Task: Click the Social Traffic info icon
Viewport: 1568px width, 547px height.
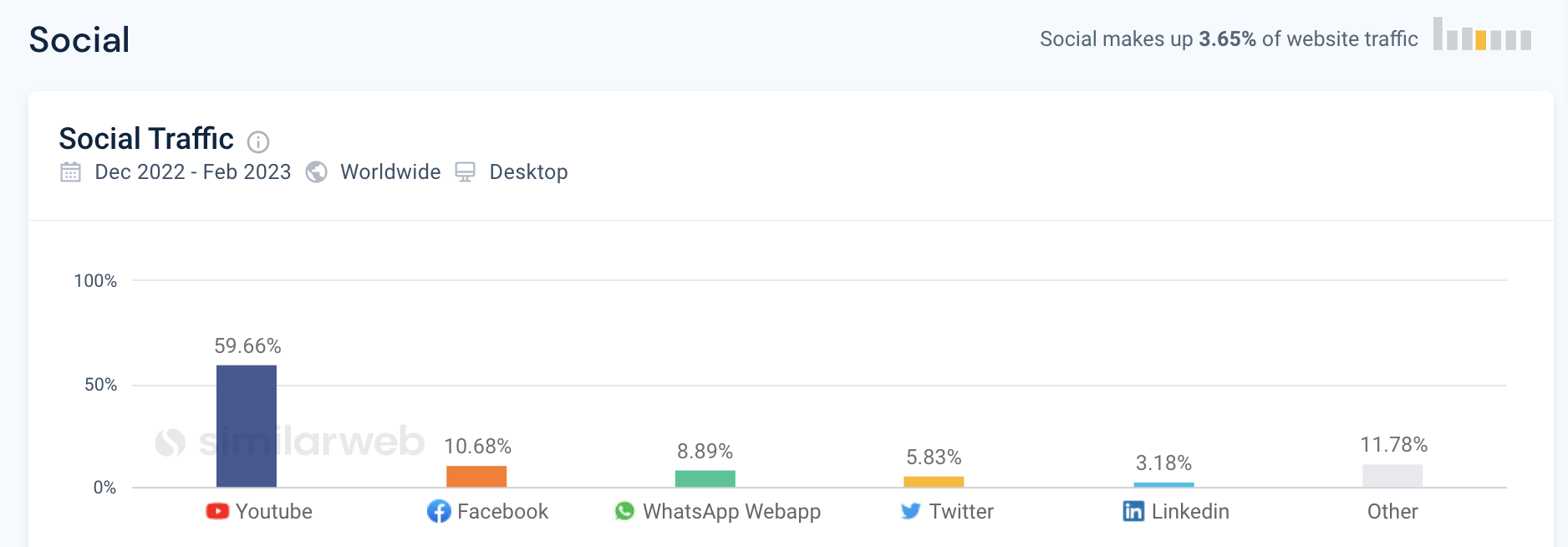Action: tap(258, 142)
